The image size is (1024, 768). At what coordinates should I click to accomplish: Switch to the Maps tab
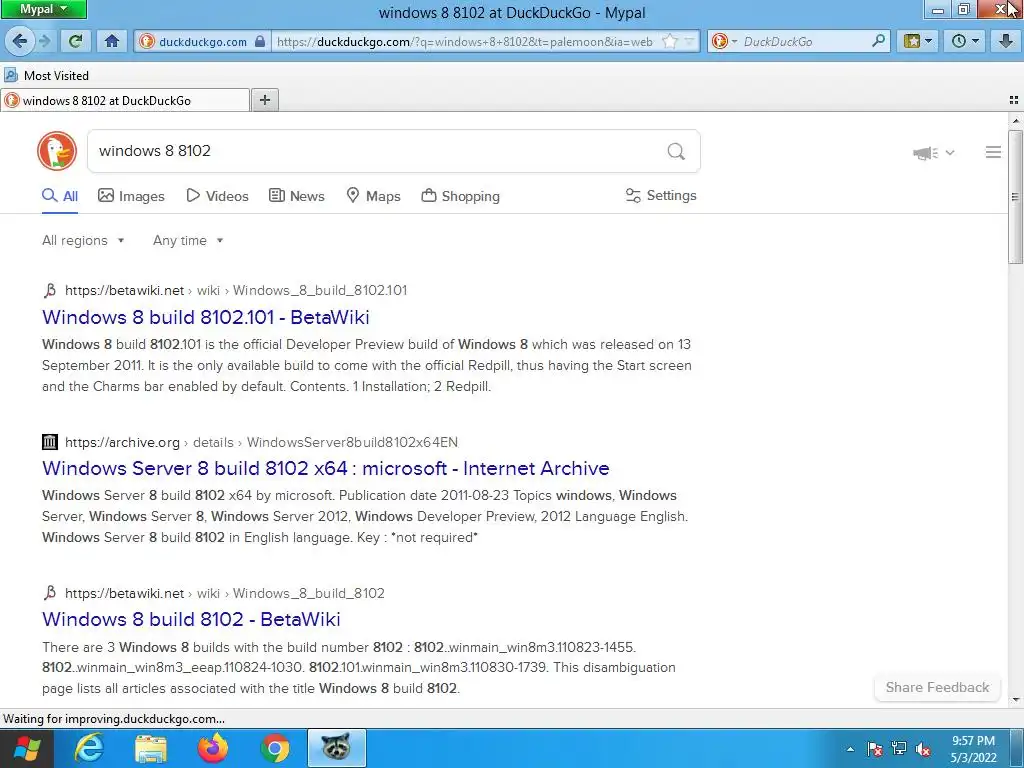(373, 196)
